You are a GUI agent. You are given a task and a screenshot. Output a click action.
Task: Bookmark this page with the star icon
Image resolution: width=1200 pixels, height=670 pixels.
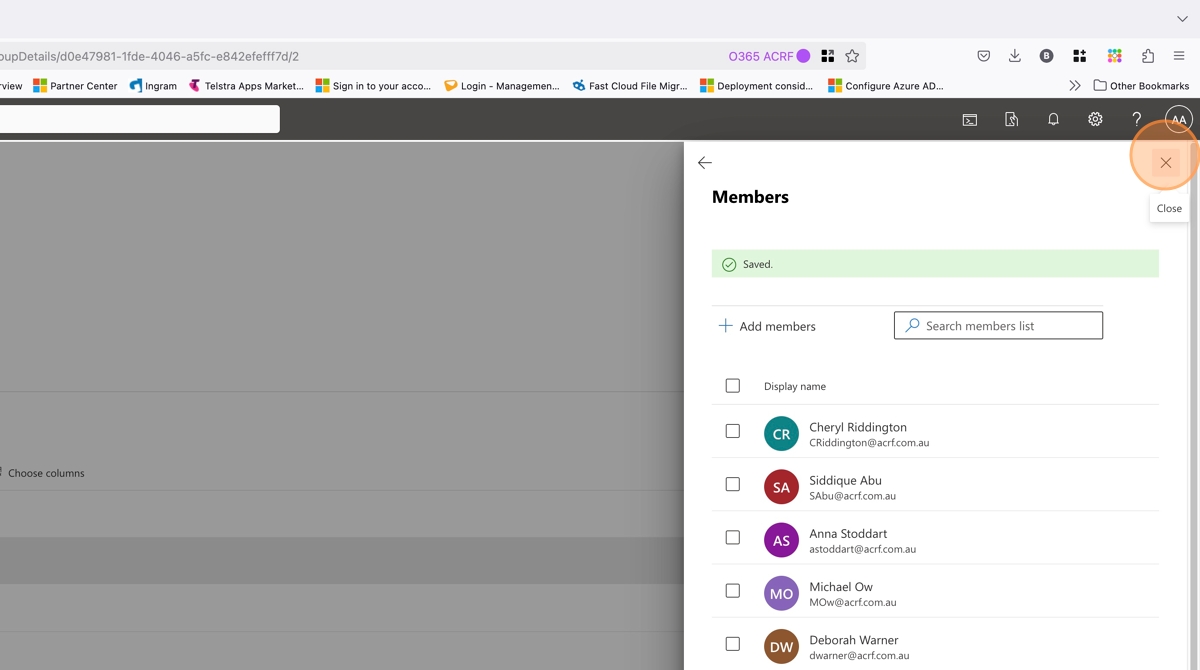[852, 56]
